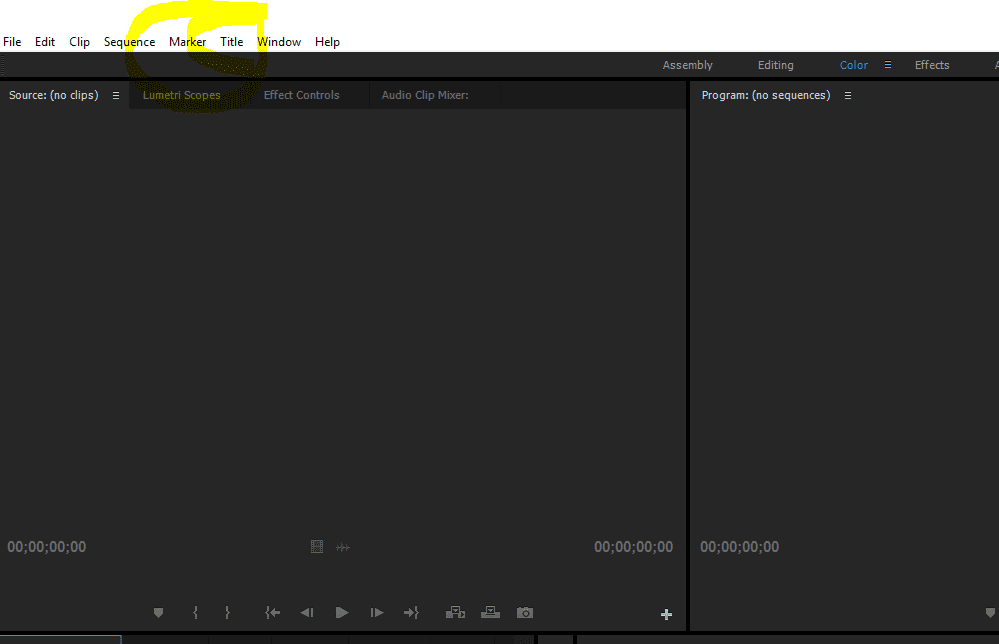
Task: Click Drag Video Only filmstrip icon
Action: [x=317, y=547]
